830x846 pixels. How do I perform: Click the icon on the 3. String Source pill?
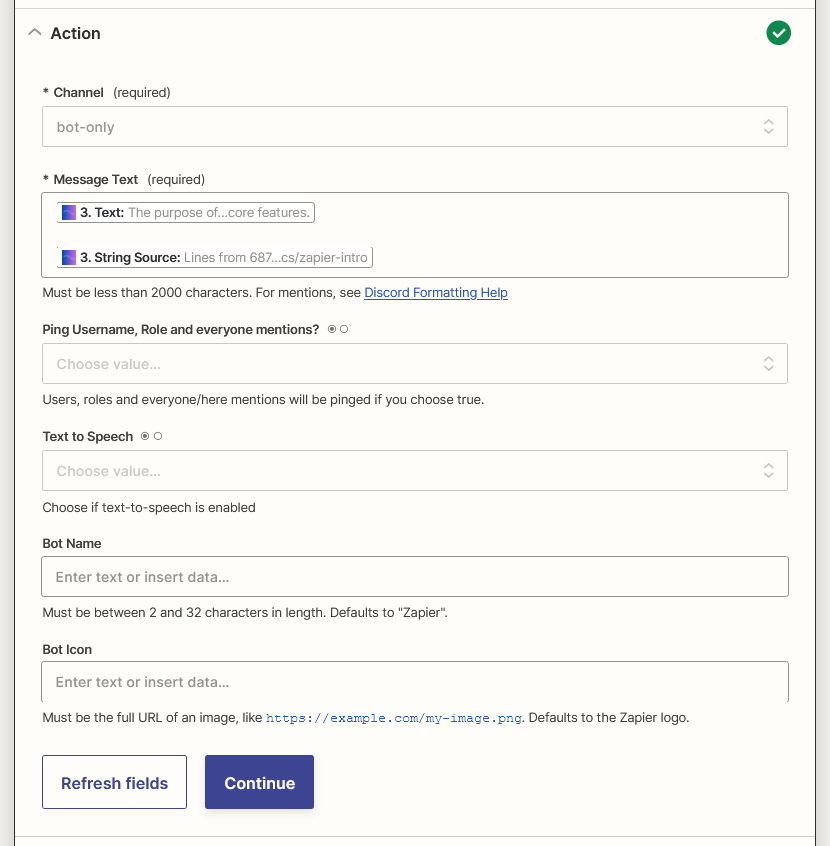click(x=69, y=258)
